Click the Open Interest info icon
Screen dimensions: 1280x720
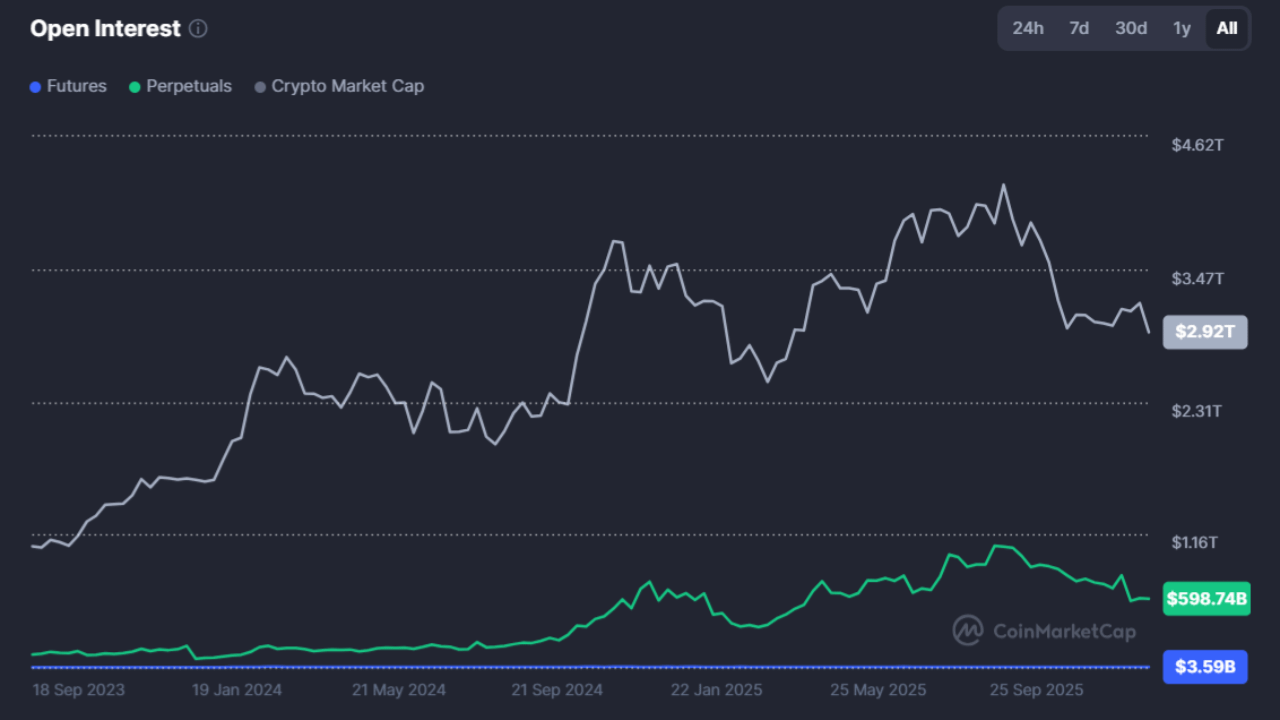pyautogui.click(x=198, y=29)
